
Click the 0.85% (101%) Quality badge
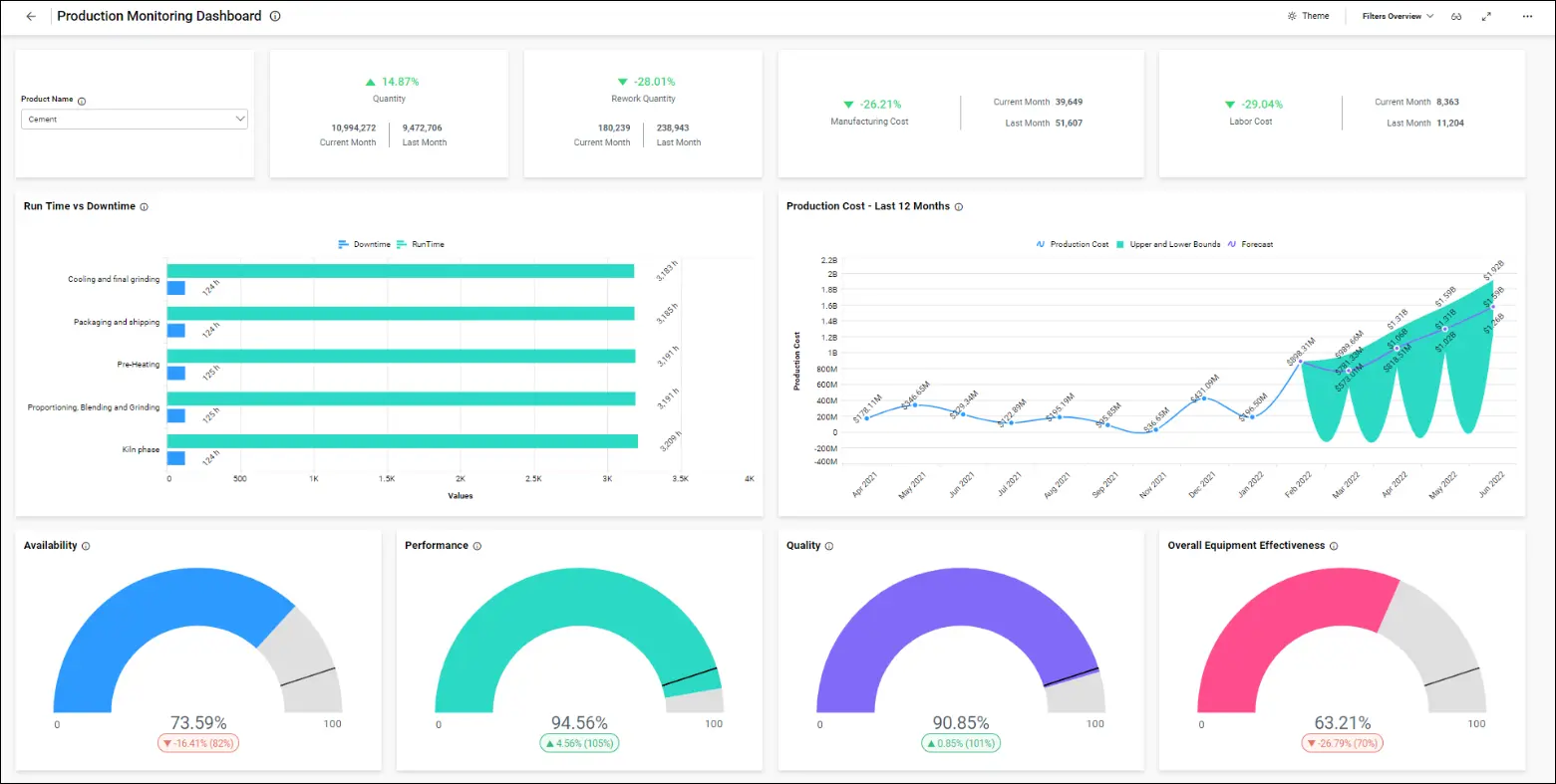[x=961, y=743]
